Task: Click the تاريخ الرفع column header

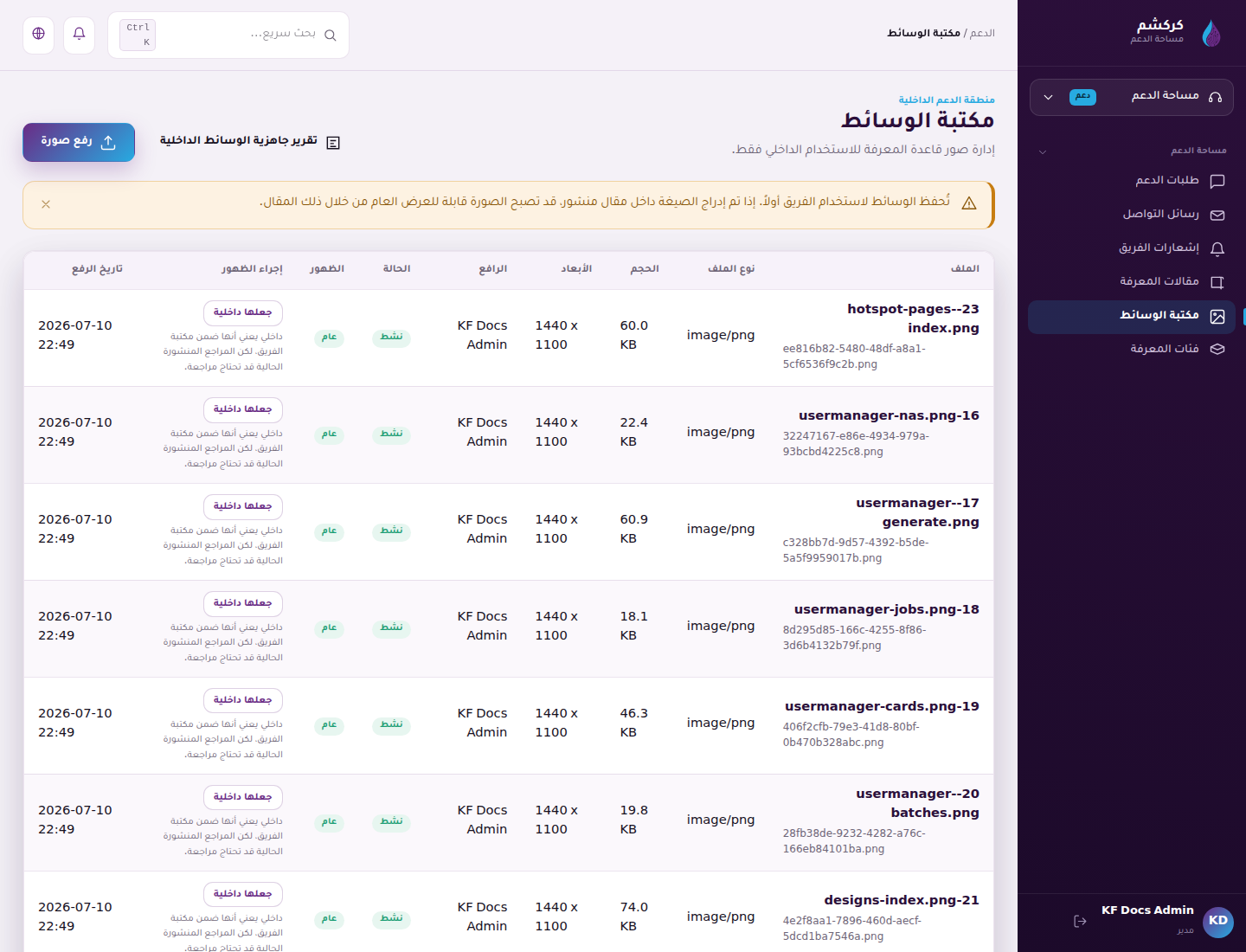Action: coord(97,269)
